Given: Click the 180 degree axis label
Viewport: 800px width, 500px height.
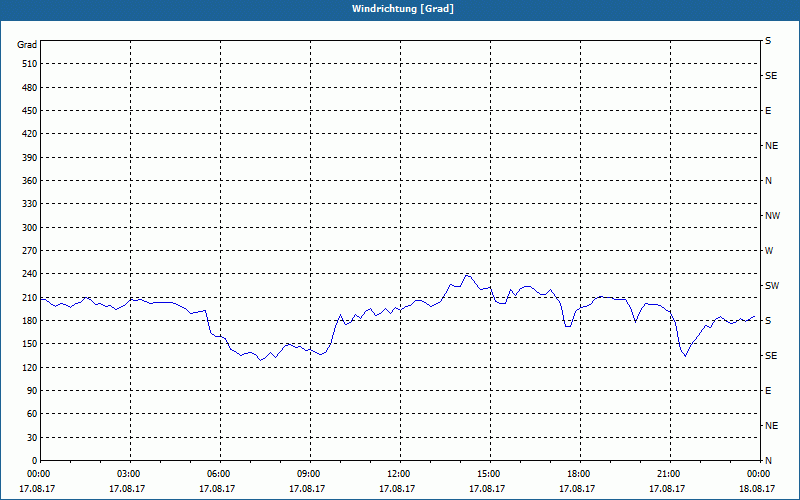Looking at the screenshot, I should tap(30, 321).
